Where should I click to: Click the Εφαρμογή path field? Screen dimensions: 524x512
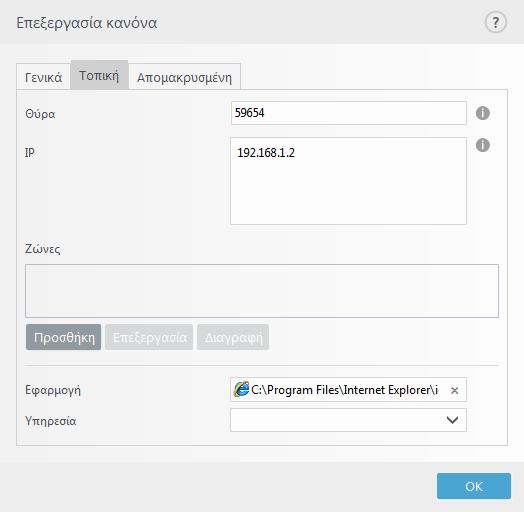click(x=348, y=390)
